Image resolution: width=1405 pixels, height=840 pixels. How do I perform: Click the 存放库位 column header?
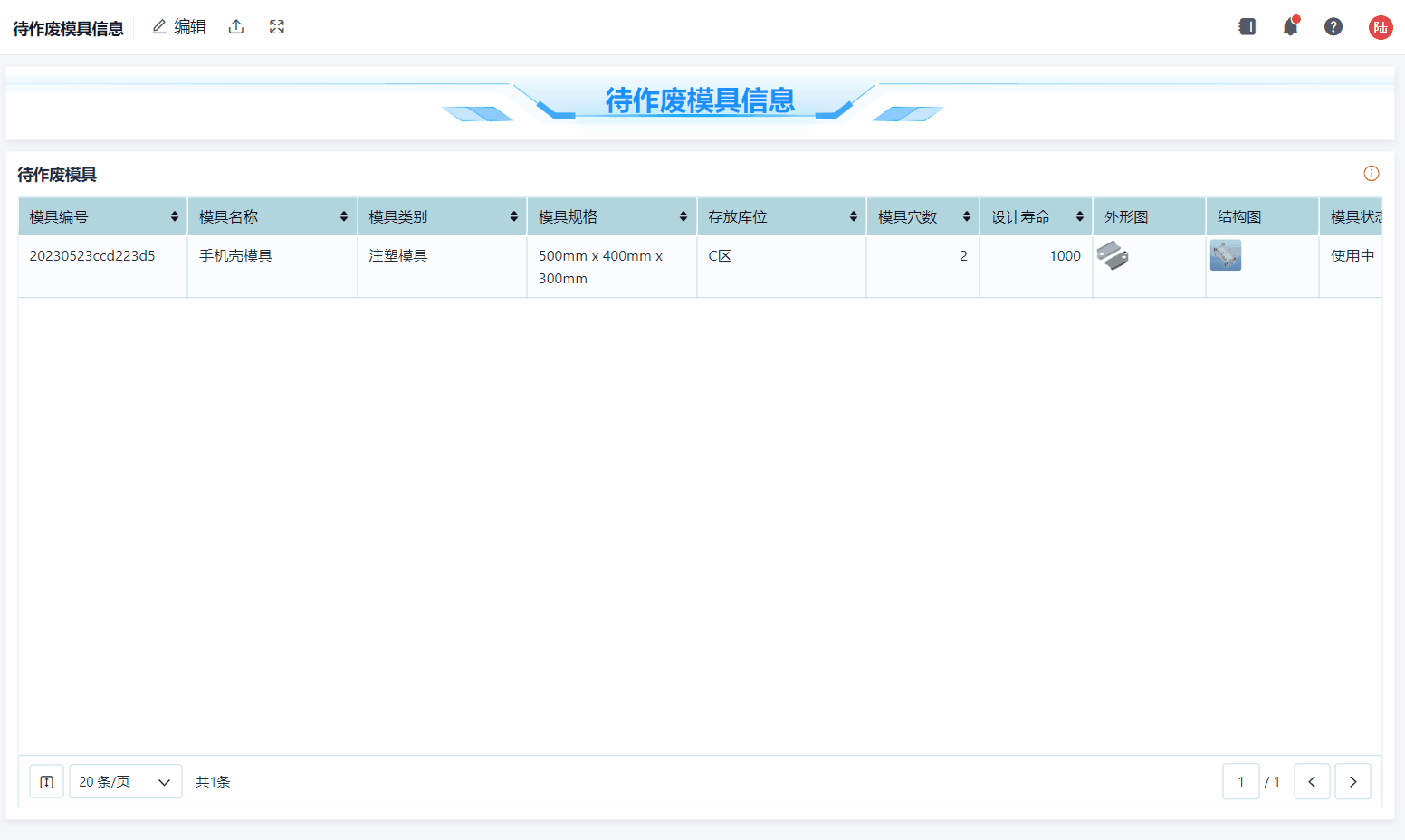pos(738,217)
